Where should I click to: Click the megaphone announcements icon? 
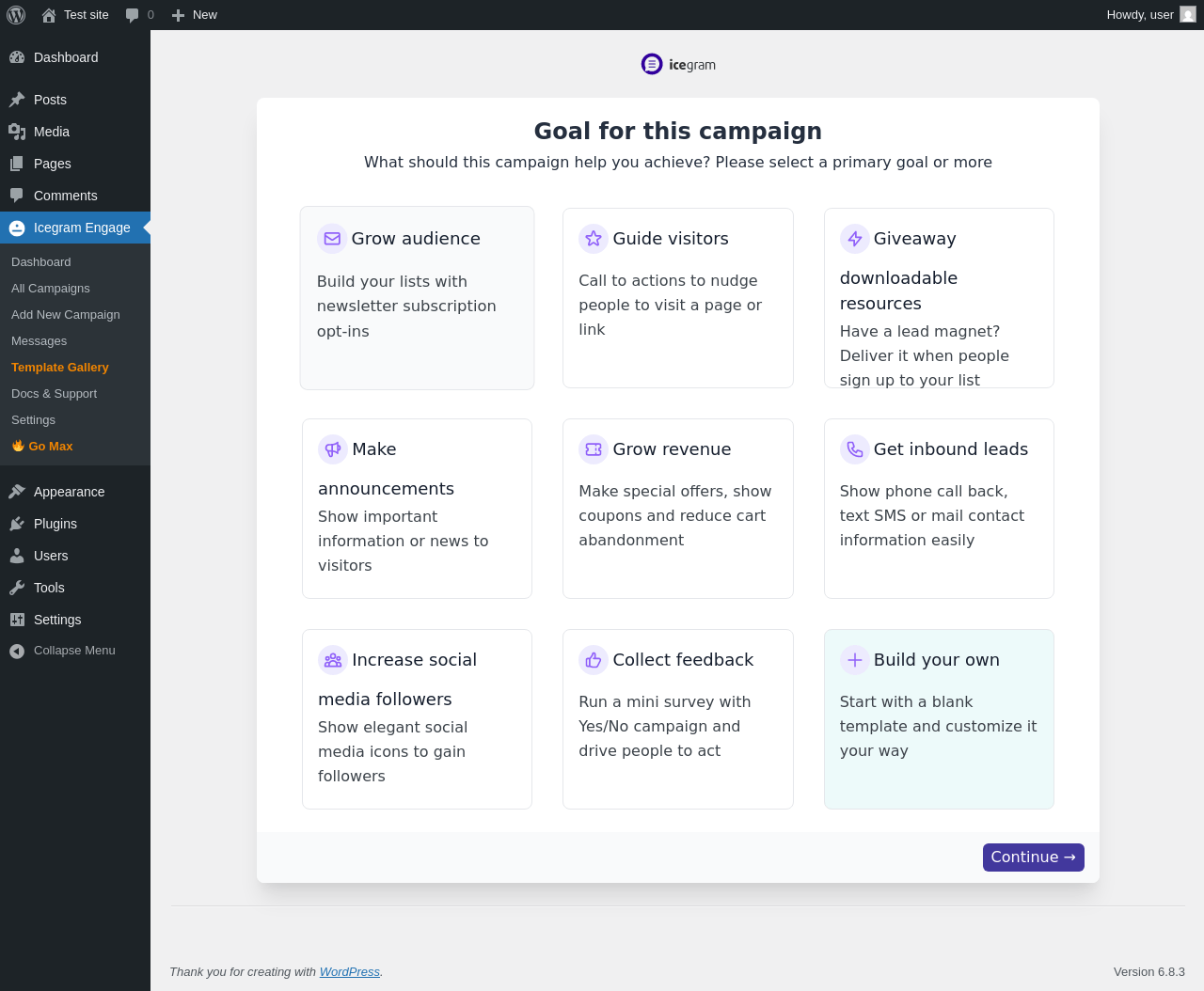pos(333,449)
